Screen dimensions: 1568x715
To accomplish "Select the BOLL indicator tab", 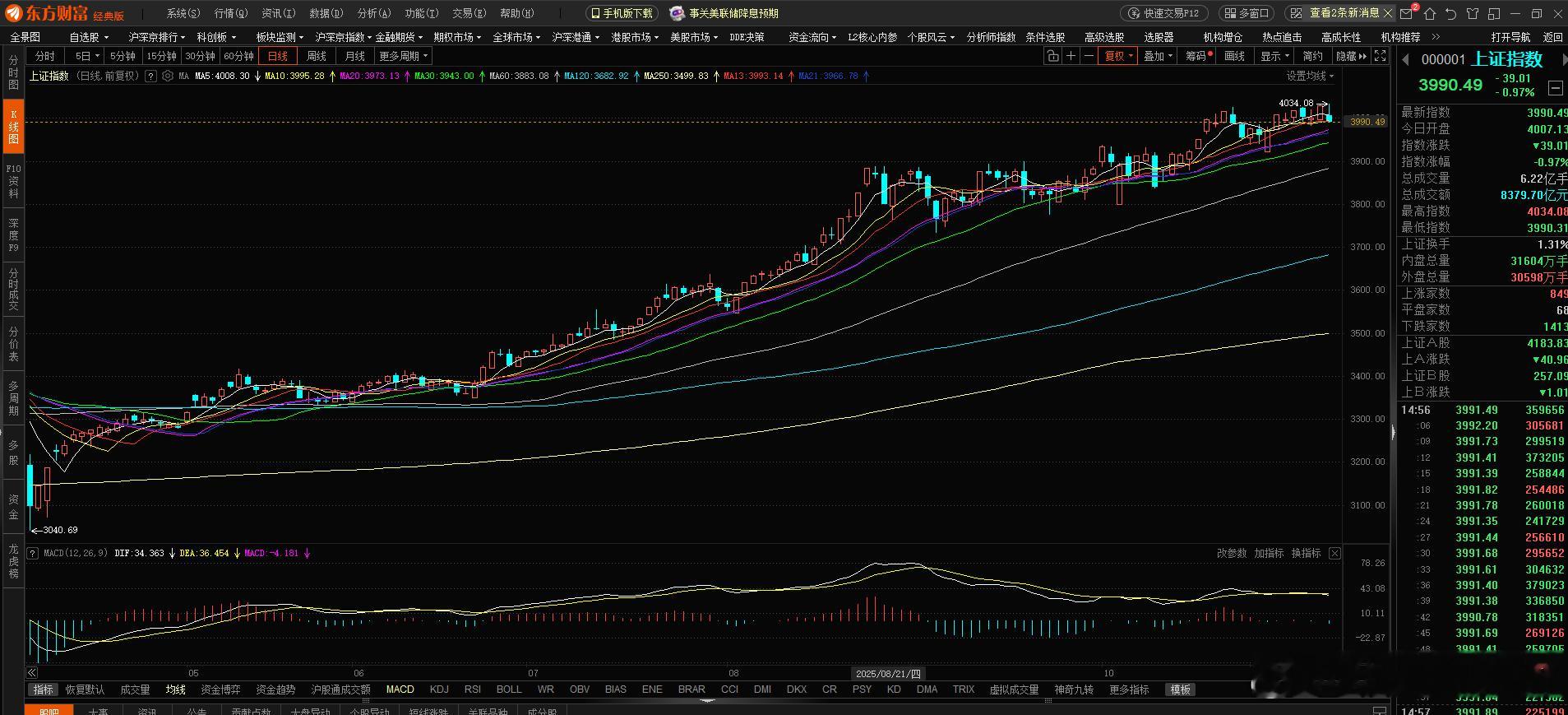I will (x=509, y=689).
